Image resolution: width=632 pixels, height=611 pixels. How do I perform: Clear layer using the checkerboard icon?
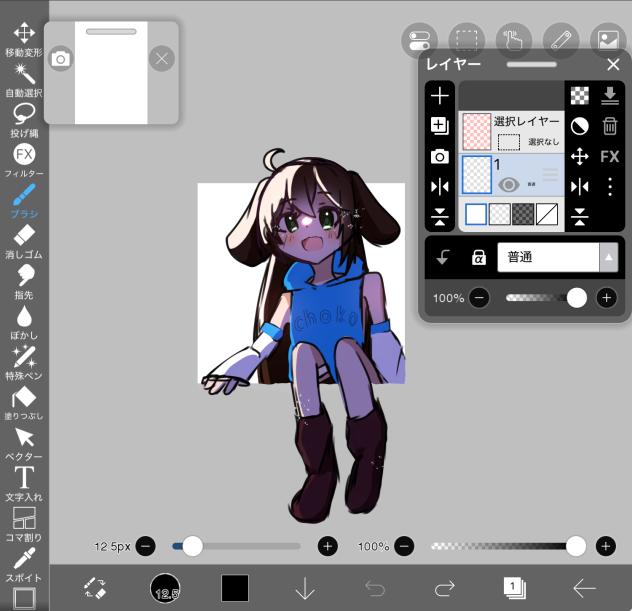(x=580, y=96)
